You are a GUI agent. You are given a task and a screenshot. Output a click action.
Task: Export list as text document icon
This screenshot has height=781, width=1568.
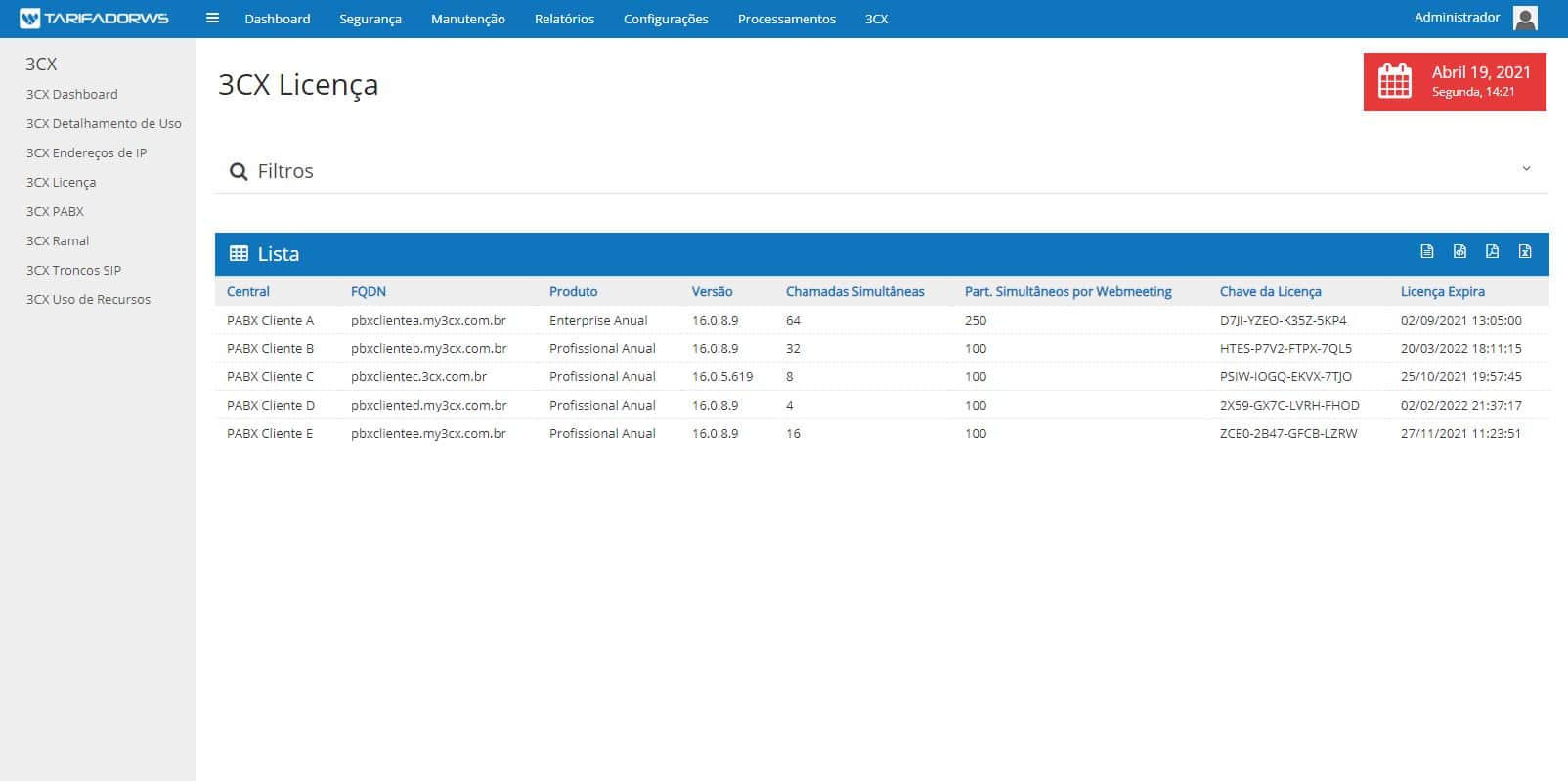click(1427, 252)
